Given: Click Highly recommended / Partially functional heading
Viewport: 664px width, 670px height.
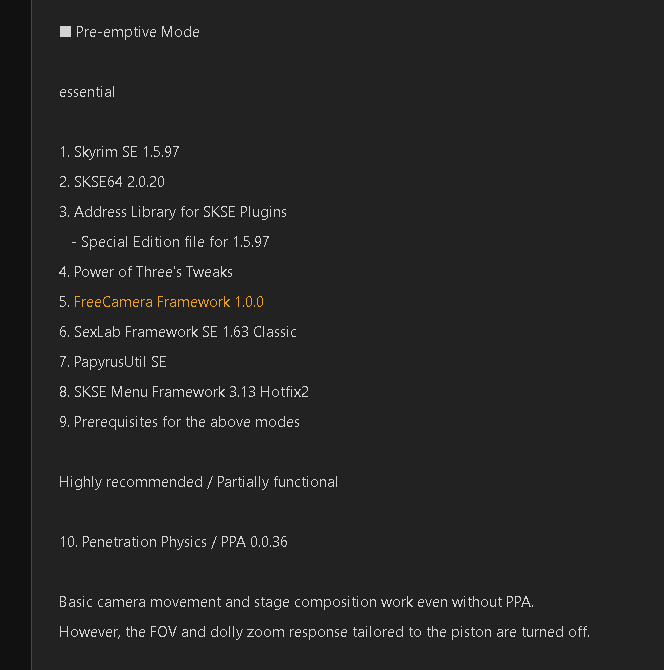Looking at the screenshot, I should (198, 482).
